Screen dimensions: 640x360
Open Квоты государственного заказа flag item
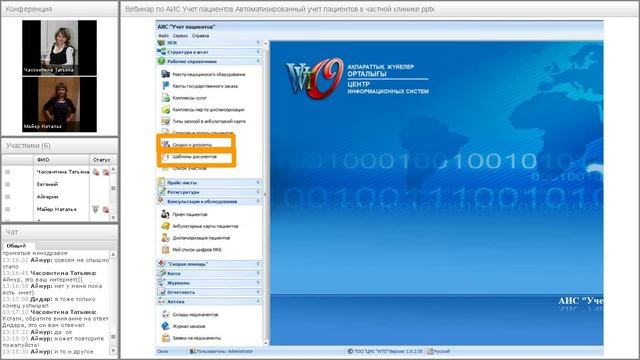(200, 86)
